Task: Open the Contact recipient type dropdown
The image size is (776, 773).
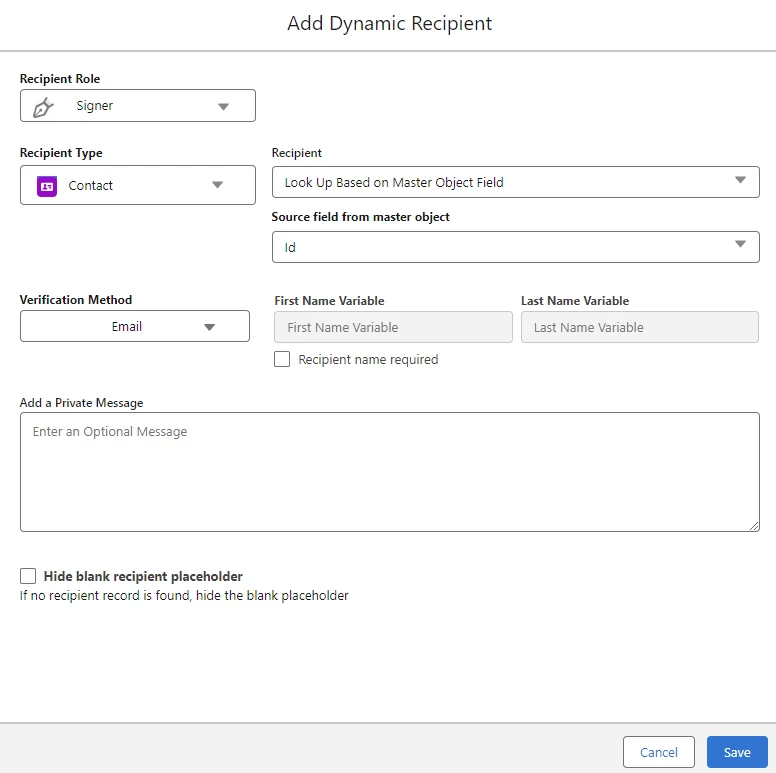Action: (137, 185)
